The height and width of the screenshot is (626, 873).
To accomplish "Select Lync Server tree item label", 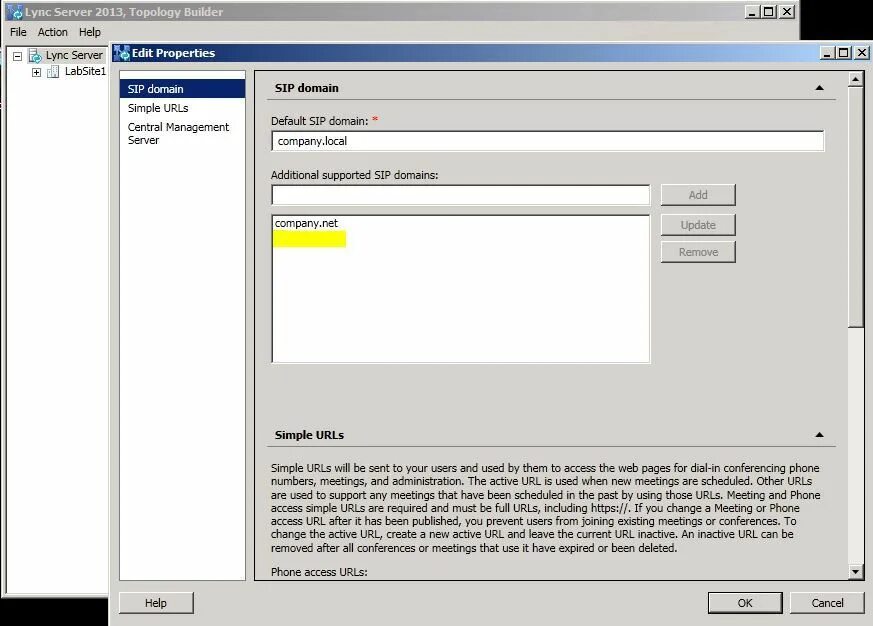I will tap(74, 55).
